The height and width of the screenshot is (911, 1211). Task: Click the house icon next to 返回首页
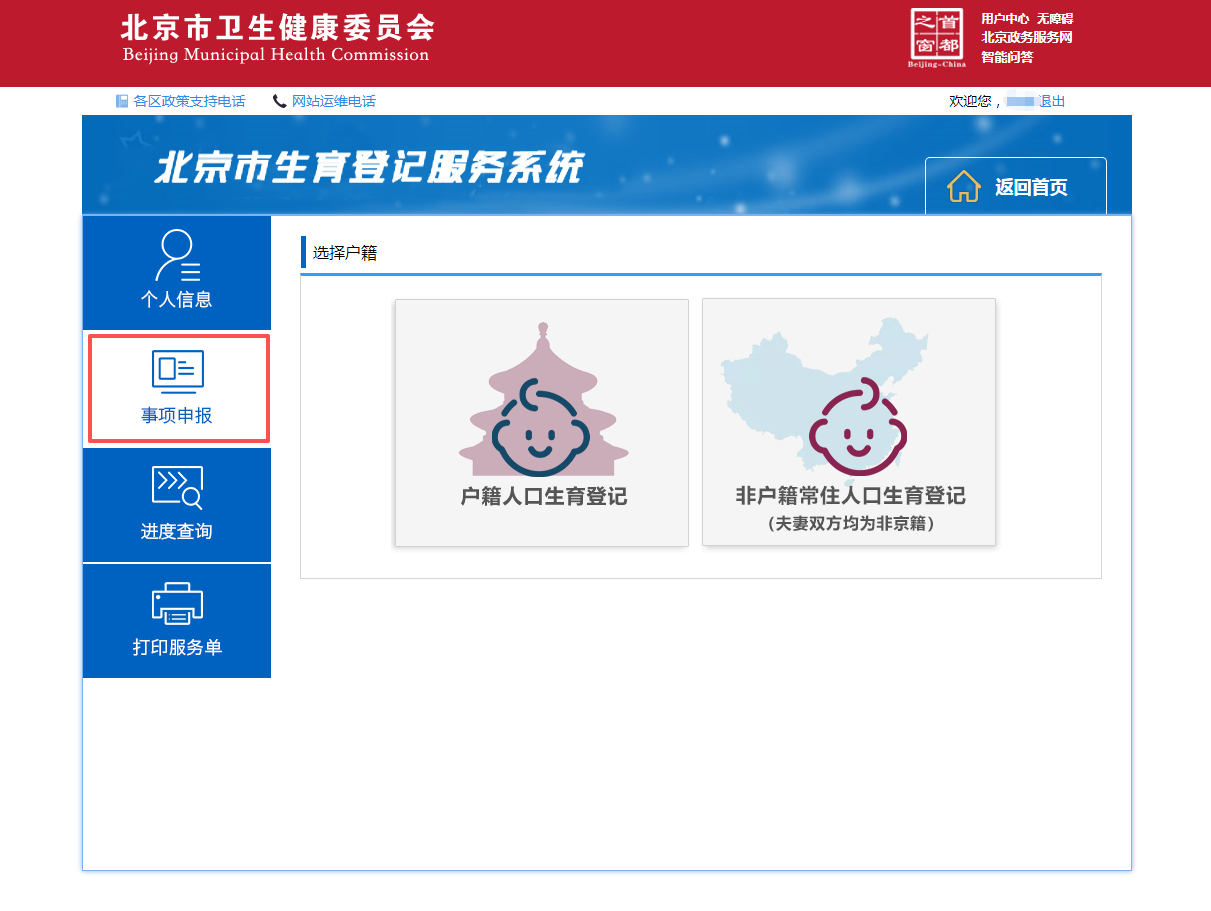click(963, 185)
